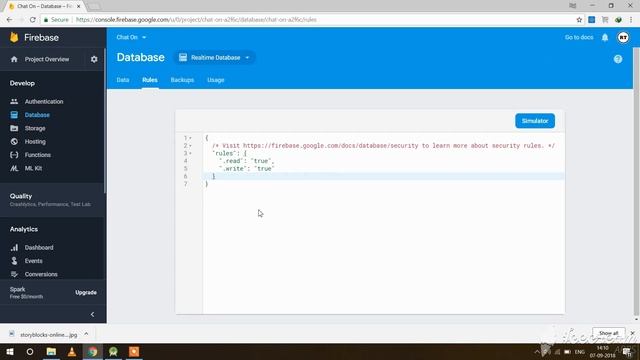
Task: Click the security docs comment line
Action: point(383,146)
